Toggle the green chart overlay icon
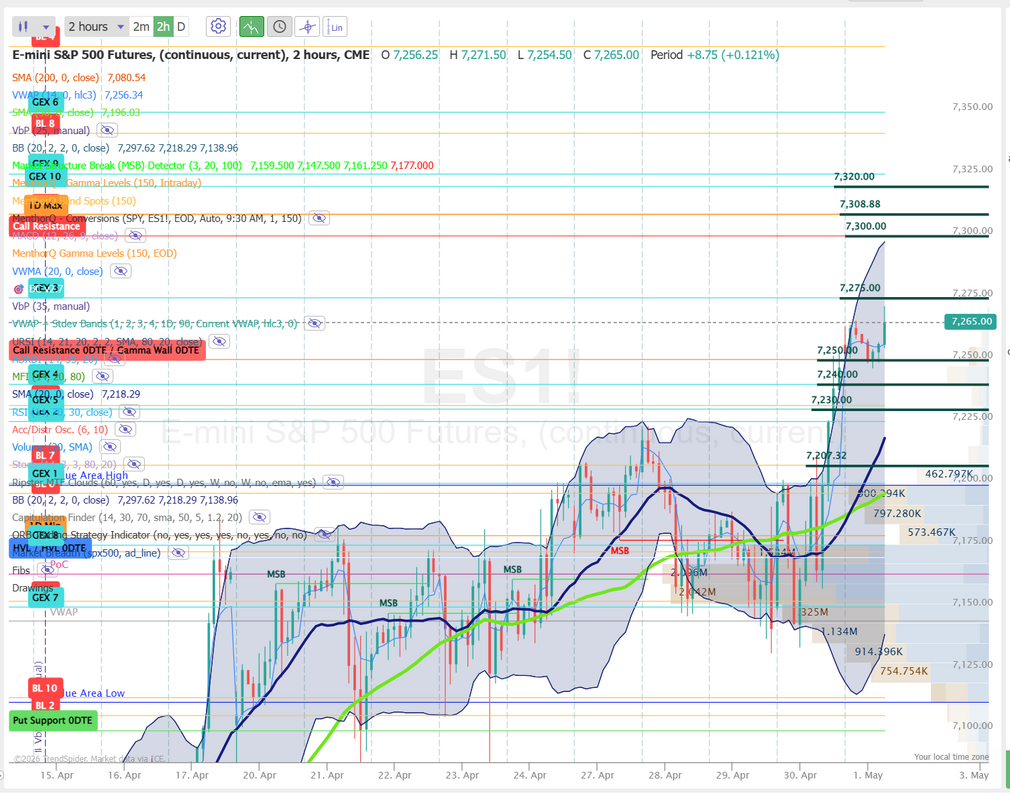Image resolution: width=1010 pixels, height=800 pixels. click(x=251, y=26)
